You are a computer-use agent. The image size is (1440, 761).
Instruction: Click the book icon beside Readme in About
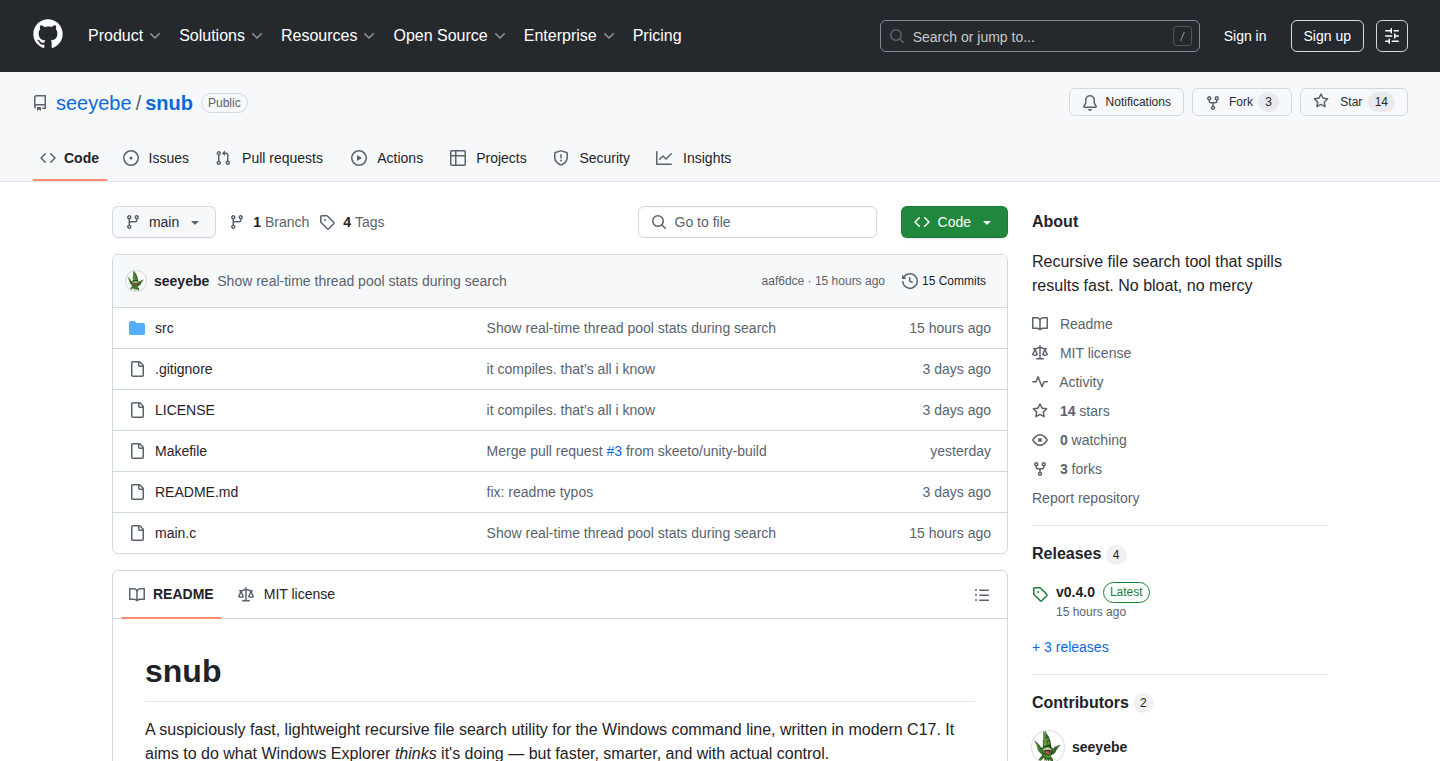click(1040, 324)
